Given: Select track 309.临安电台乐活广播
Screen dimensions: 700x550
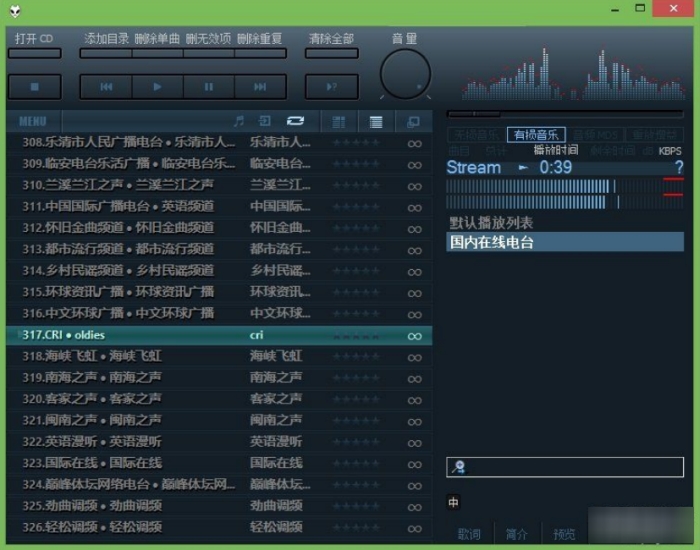Looking at the screenshot, I should (219, 164).
